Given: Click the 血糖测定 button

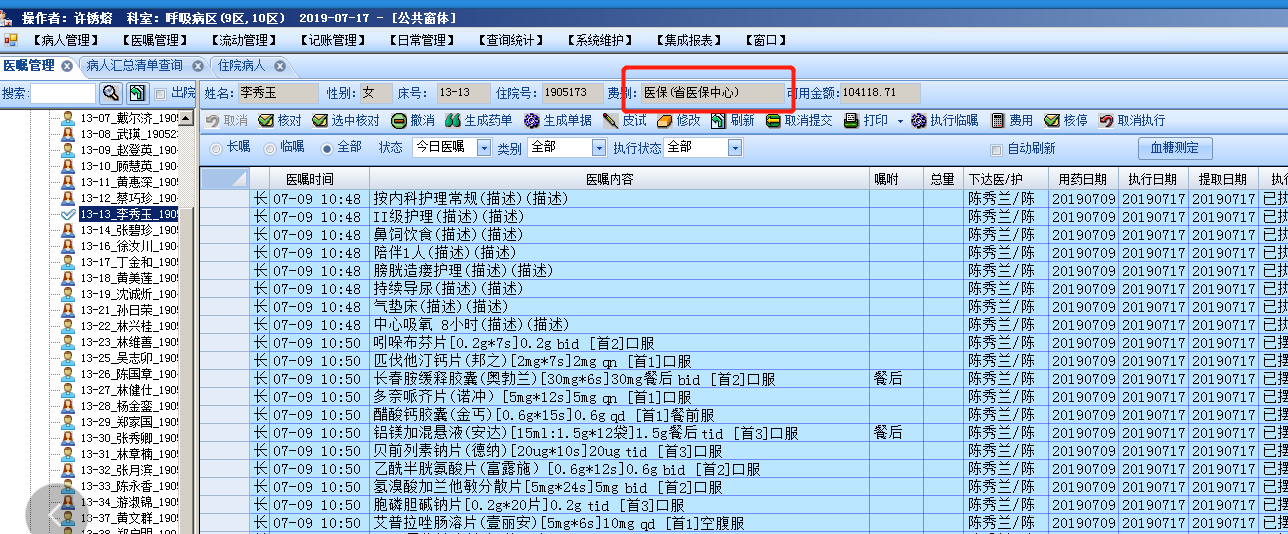Looking at the screenshot, I should pyautogui.click(x=1175, y=148).
